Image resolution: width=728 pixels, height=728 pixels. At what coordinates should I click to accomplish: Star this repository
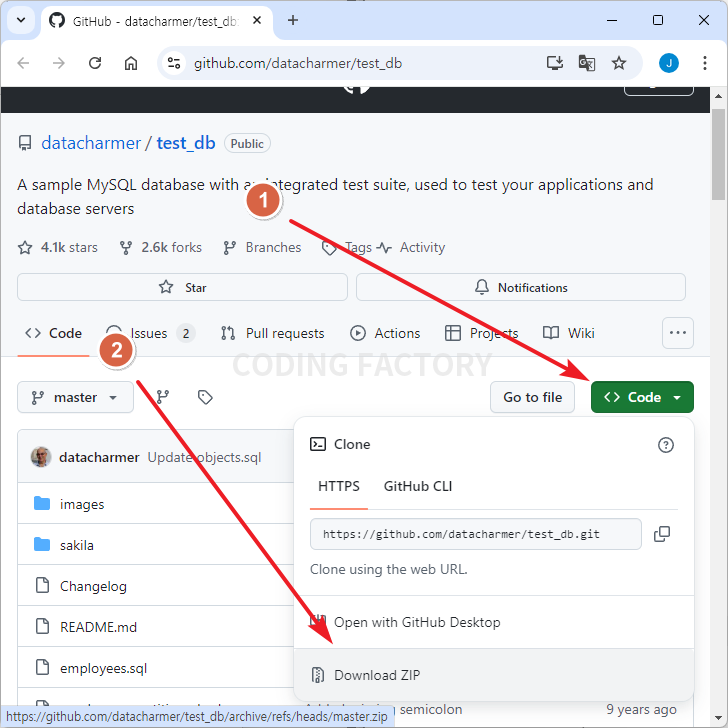(182, 287)
